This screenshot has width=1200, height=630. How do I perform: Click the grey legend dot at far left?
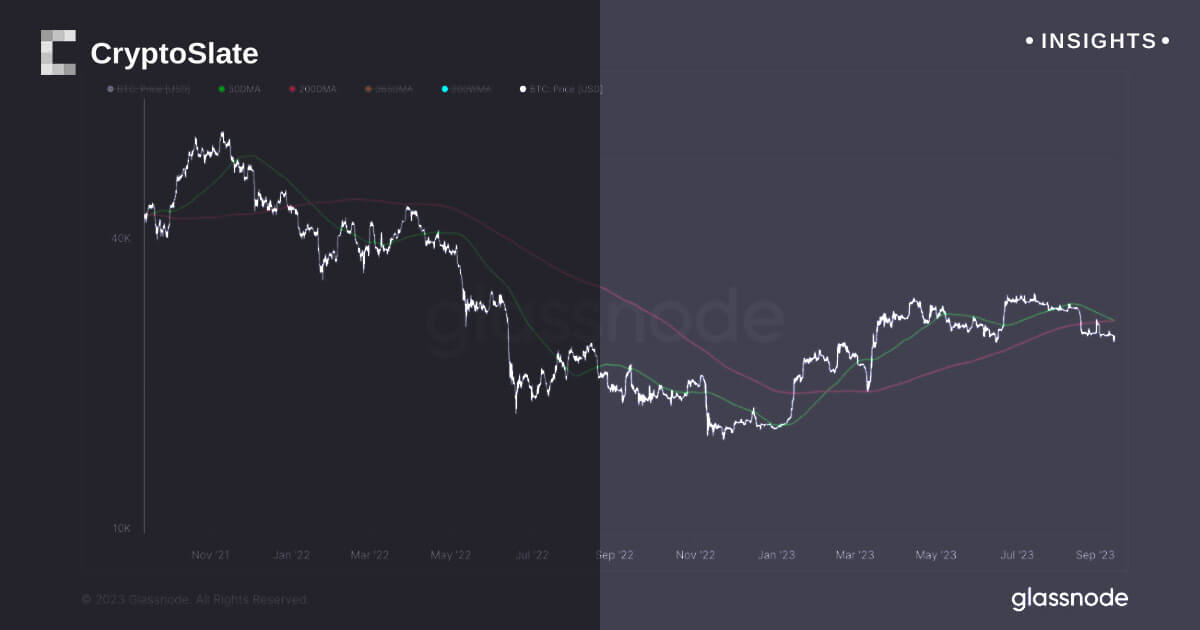point(110,90)
